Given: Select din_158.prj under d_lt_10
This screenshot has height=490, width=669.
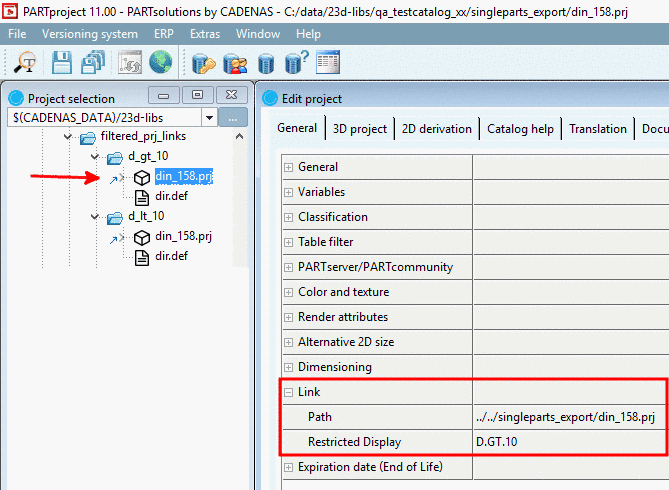Looking at the screenshot, I should click(183, 236).
